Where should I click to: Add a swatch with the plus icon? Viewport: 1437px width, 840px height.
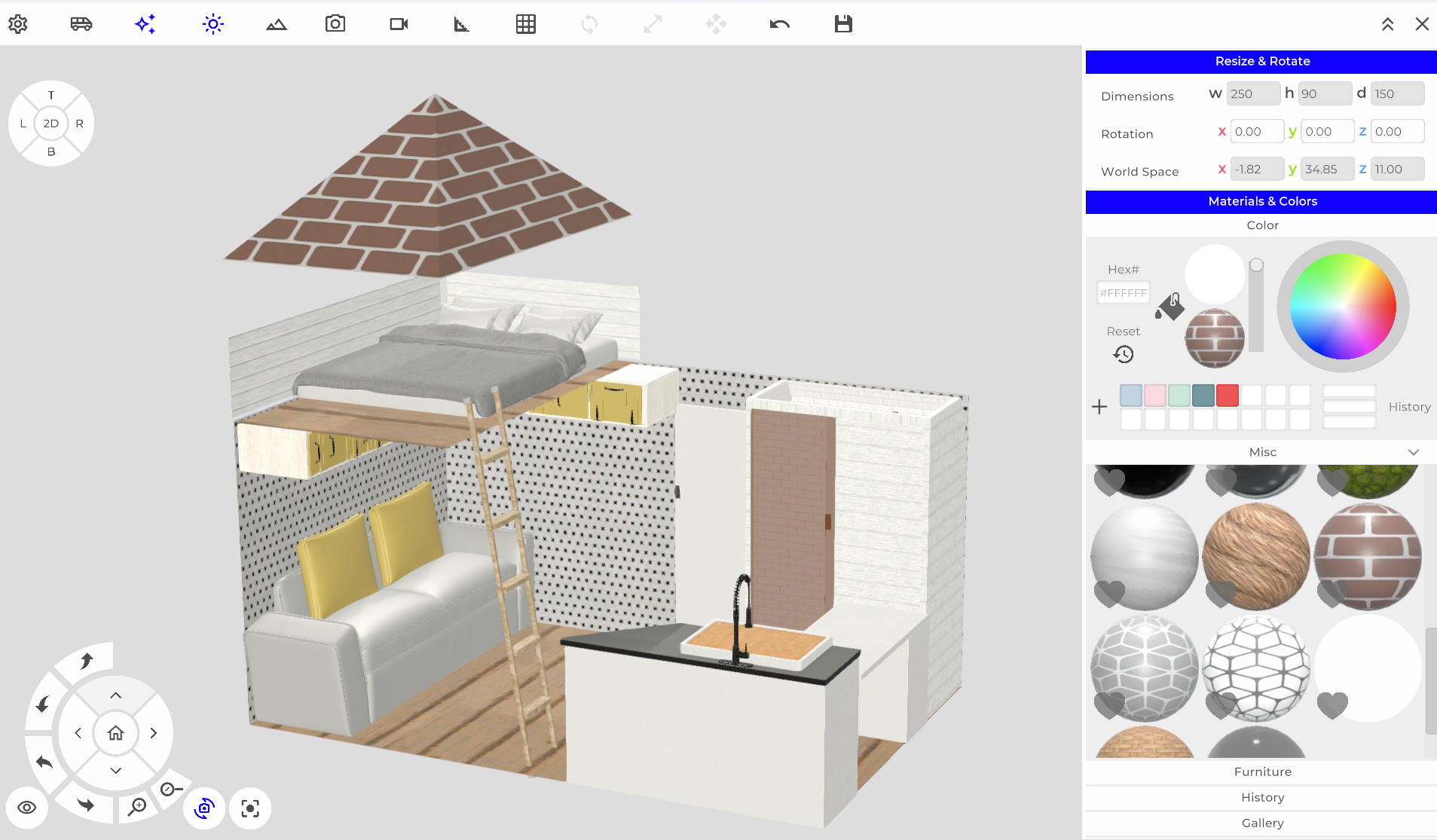pos(1099,407)
